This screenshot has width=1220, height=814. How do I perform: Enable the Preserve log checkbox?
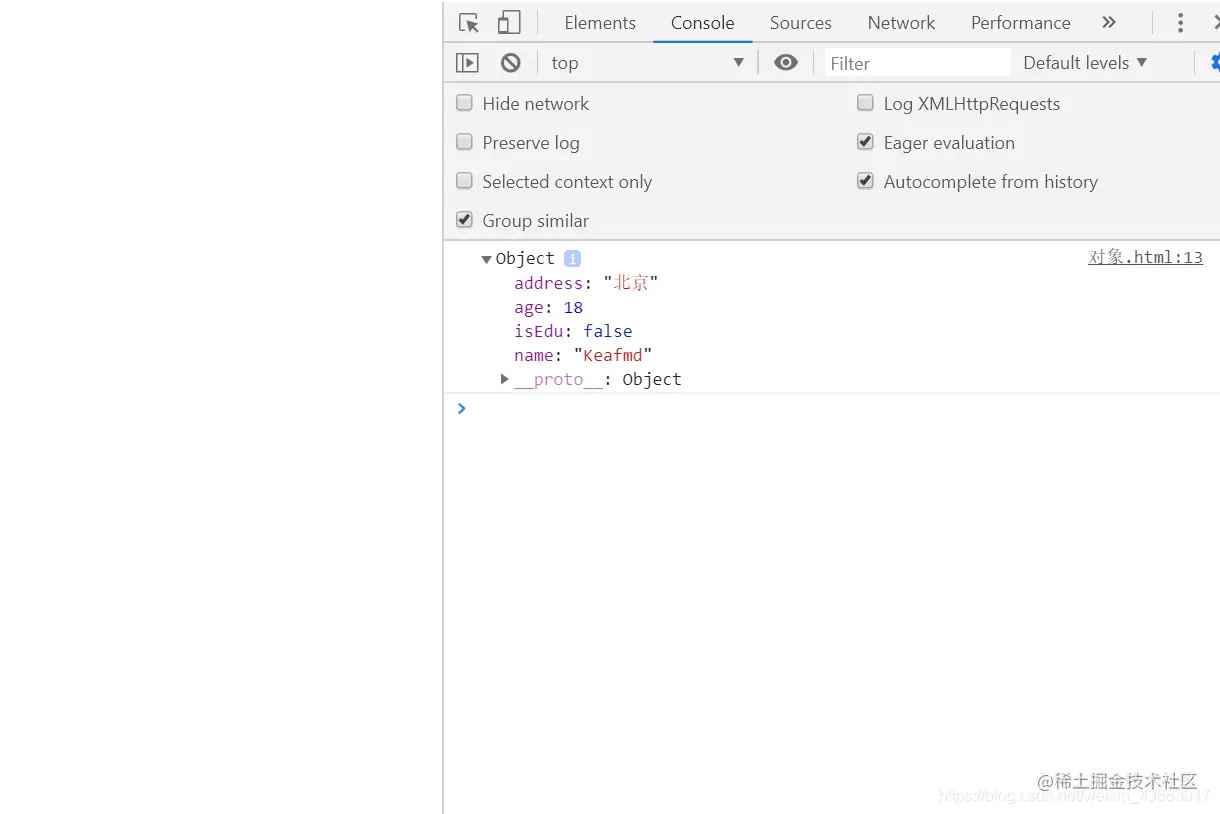click(464, 142)
